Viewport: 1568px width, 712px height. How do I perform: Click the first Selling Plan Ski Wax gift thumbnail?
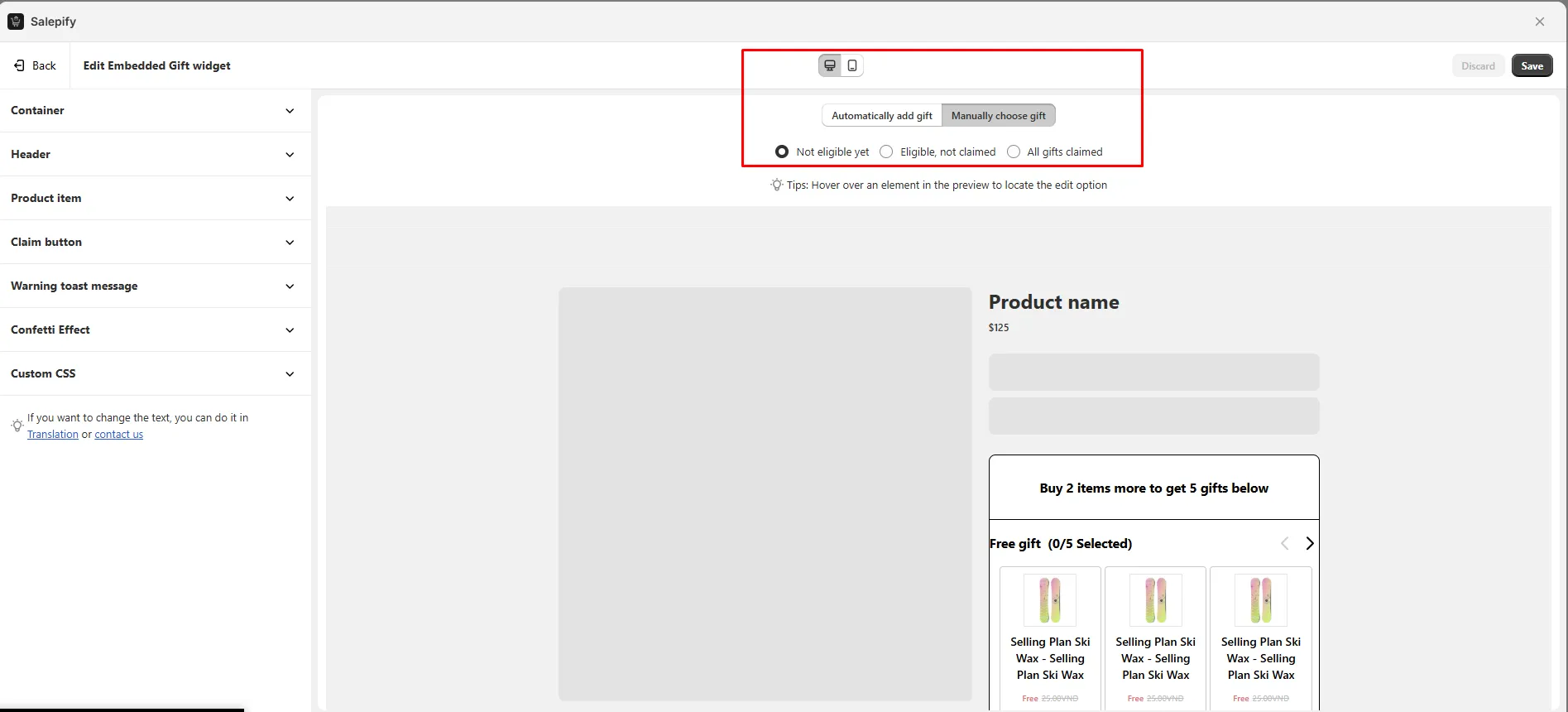point(1050,599)
